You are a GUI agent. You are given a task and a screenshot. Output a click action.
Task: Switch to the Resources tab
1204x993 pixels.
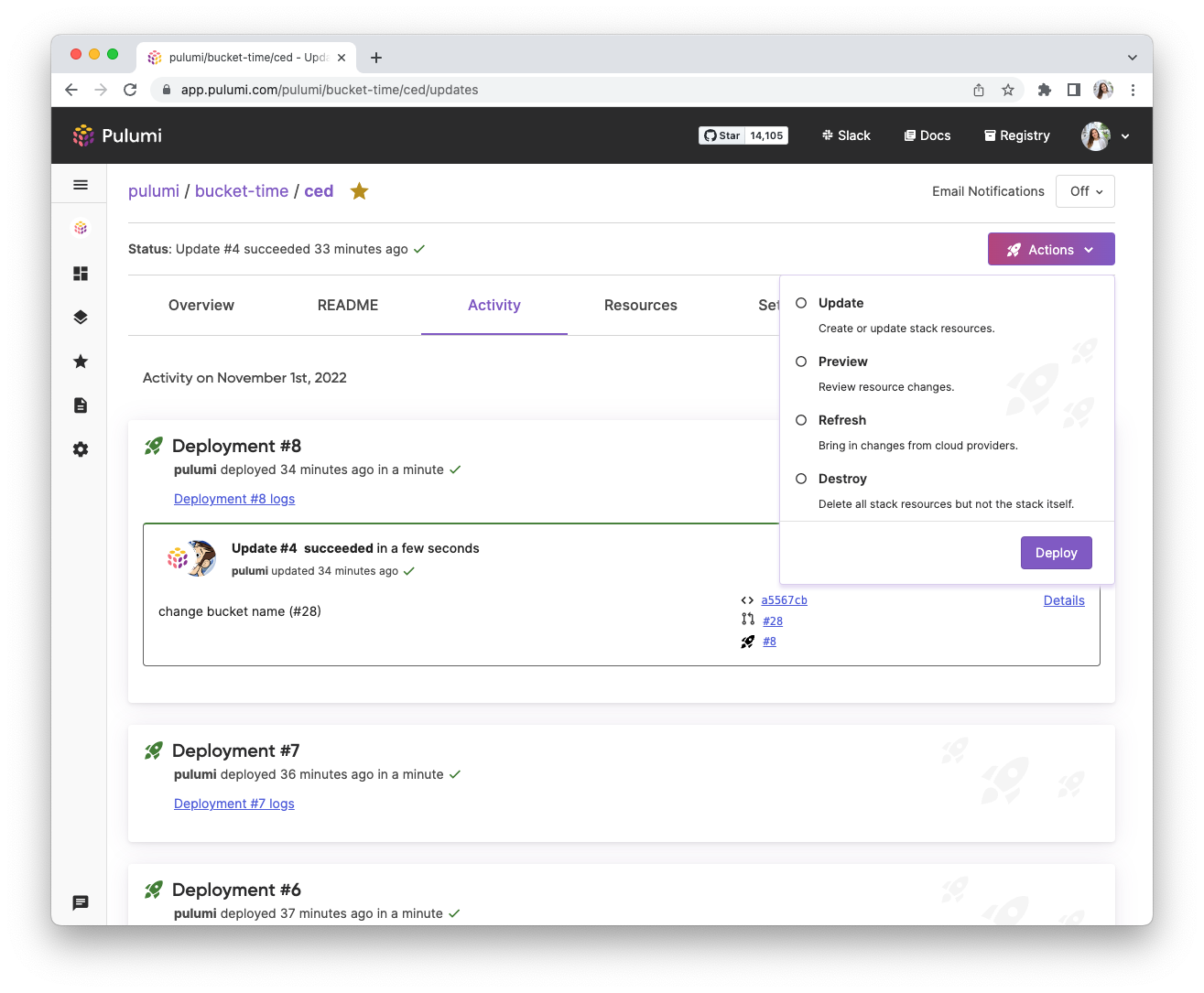[641, 306]
